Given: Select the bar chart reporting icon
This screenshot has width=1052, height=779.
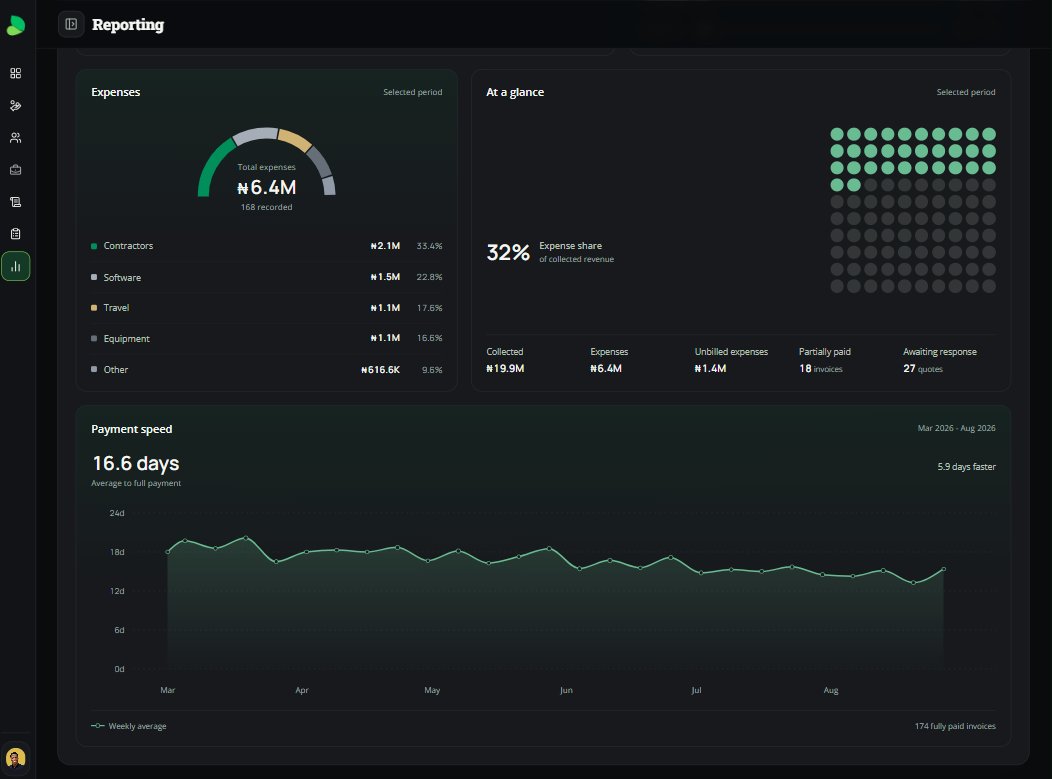Looking at the screenshot, I should (15, 266).
